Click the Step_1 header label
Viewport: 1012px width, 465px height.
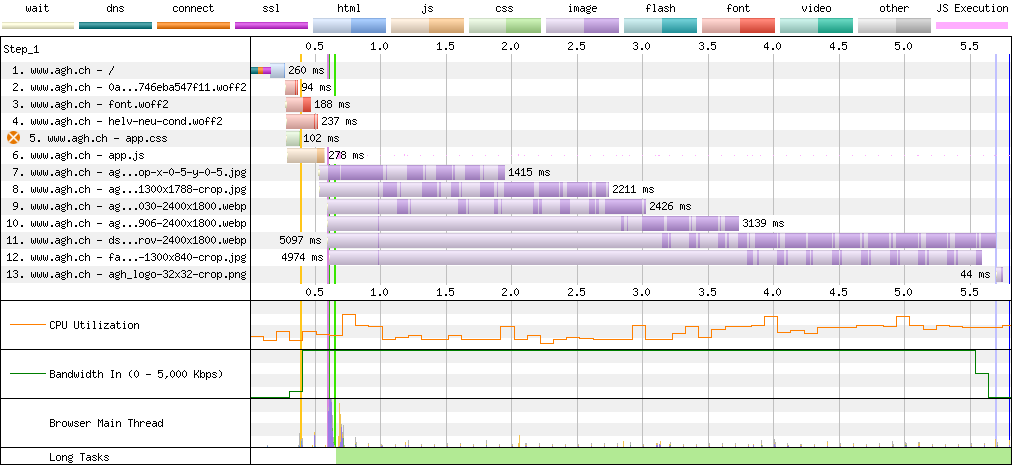click(21, 49)
